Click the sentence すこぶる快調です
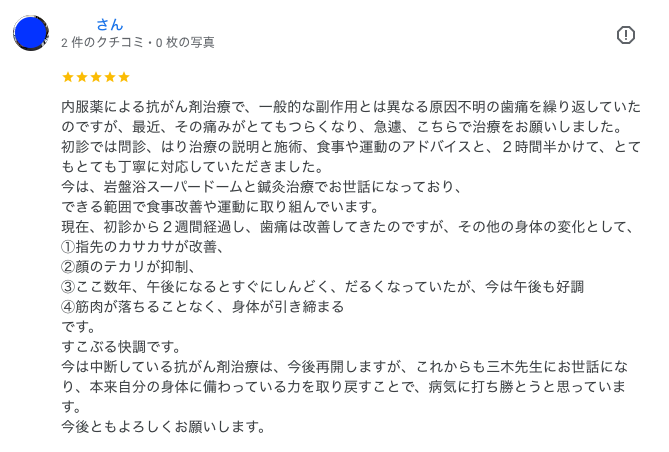669x452 pixels. [x=121, y=346]
